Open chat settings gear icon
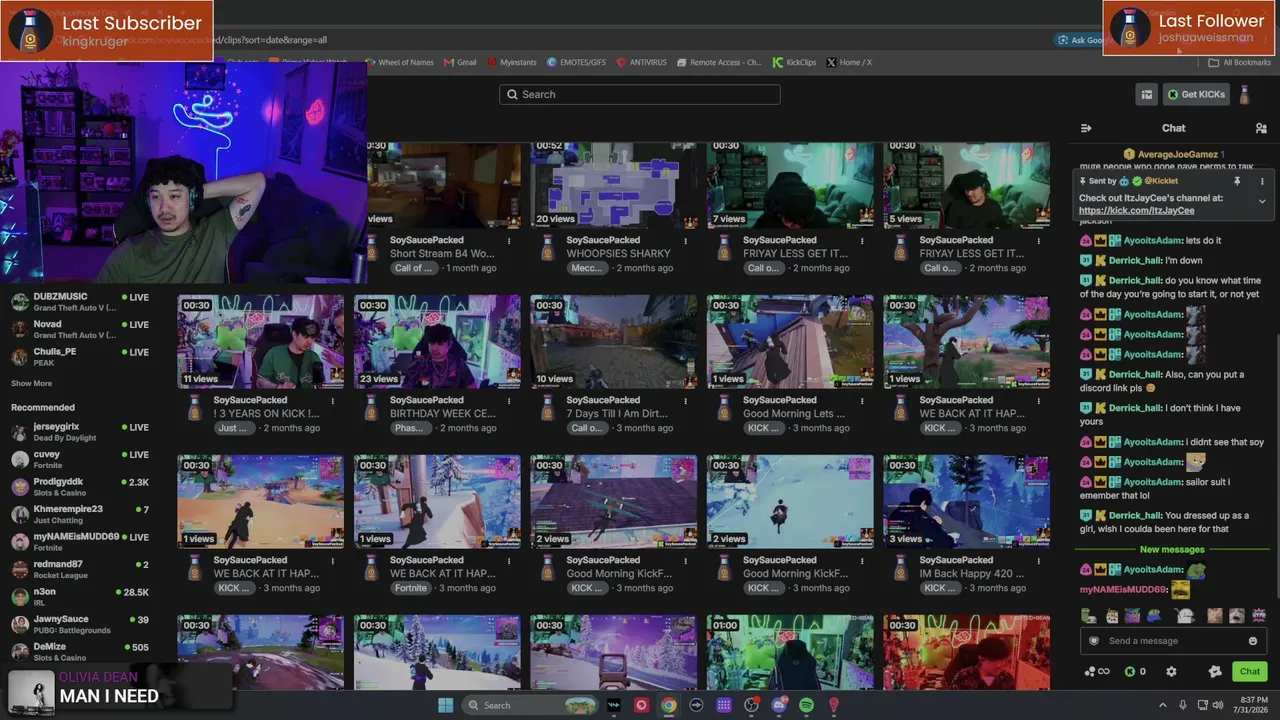The image size is (1280, 720). pos(1172,672)
